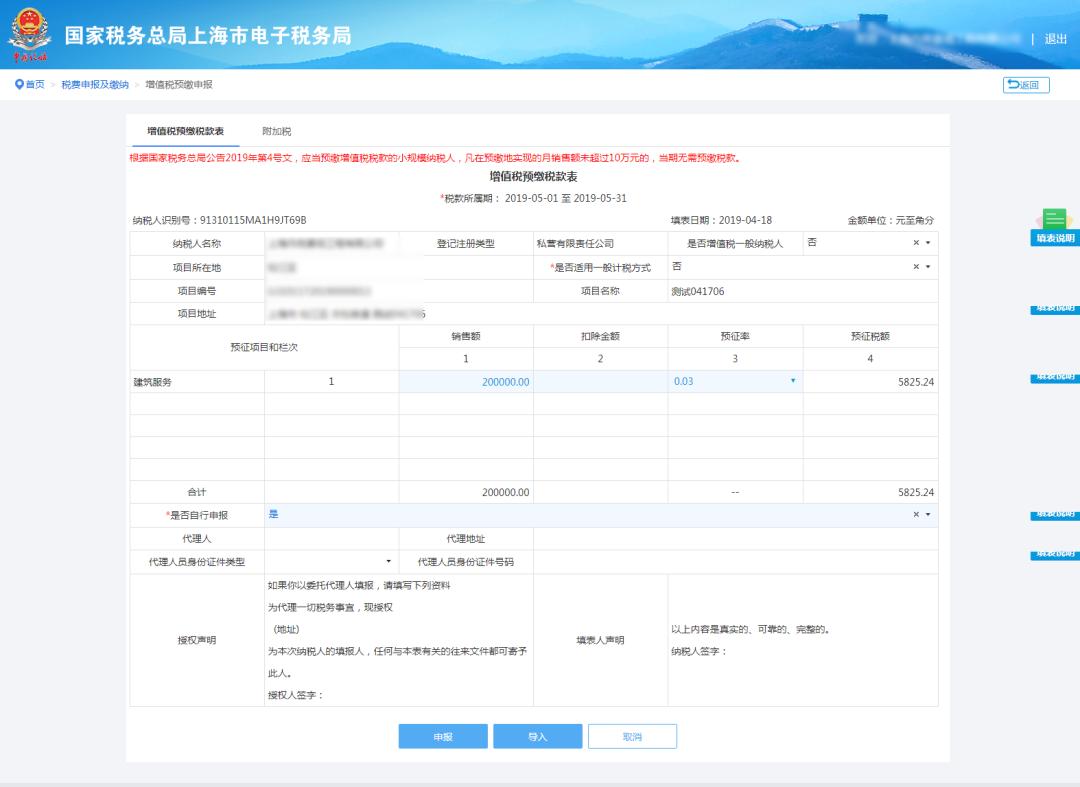Screen dimensions: 1080x787
Task: Click the 取消 cancel button
Action: [632, 737]
